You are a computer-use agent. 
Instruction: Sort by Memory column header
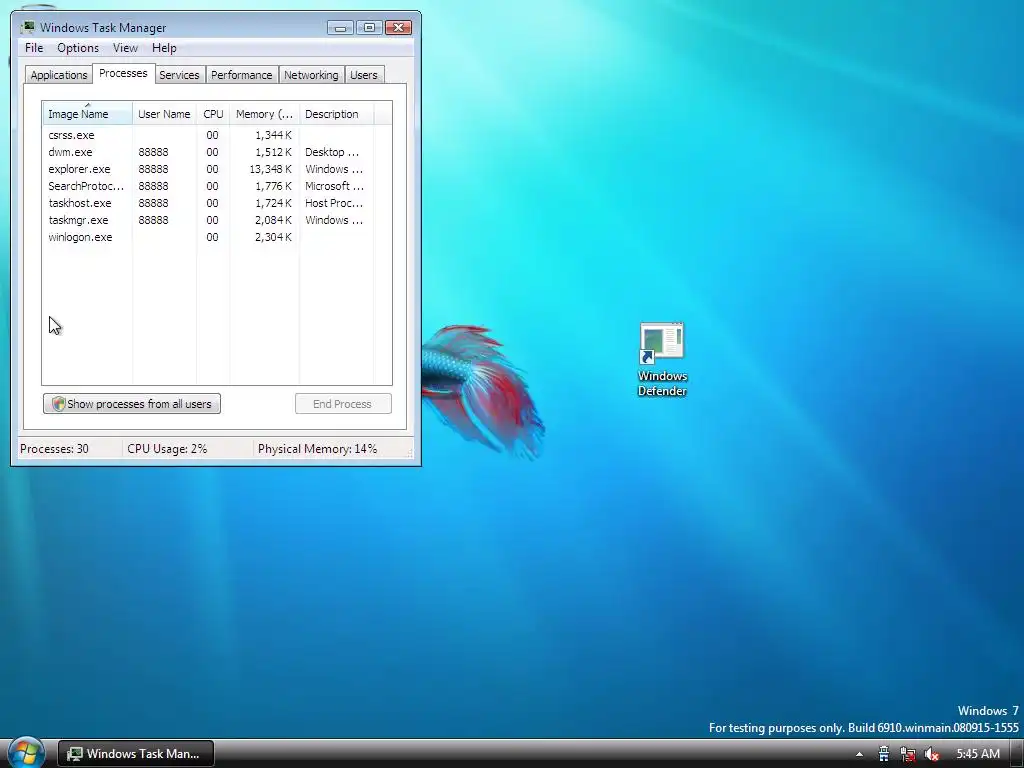coord(264,114)
